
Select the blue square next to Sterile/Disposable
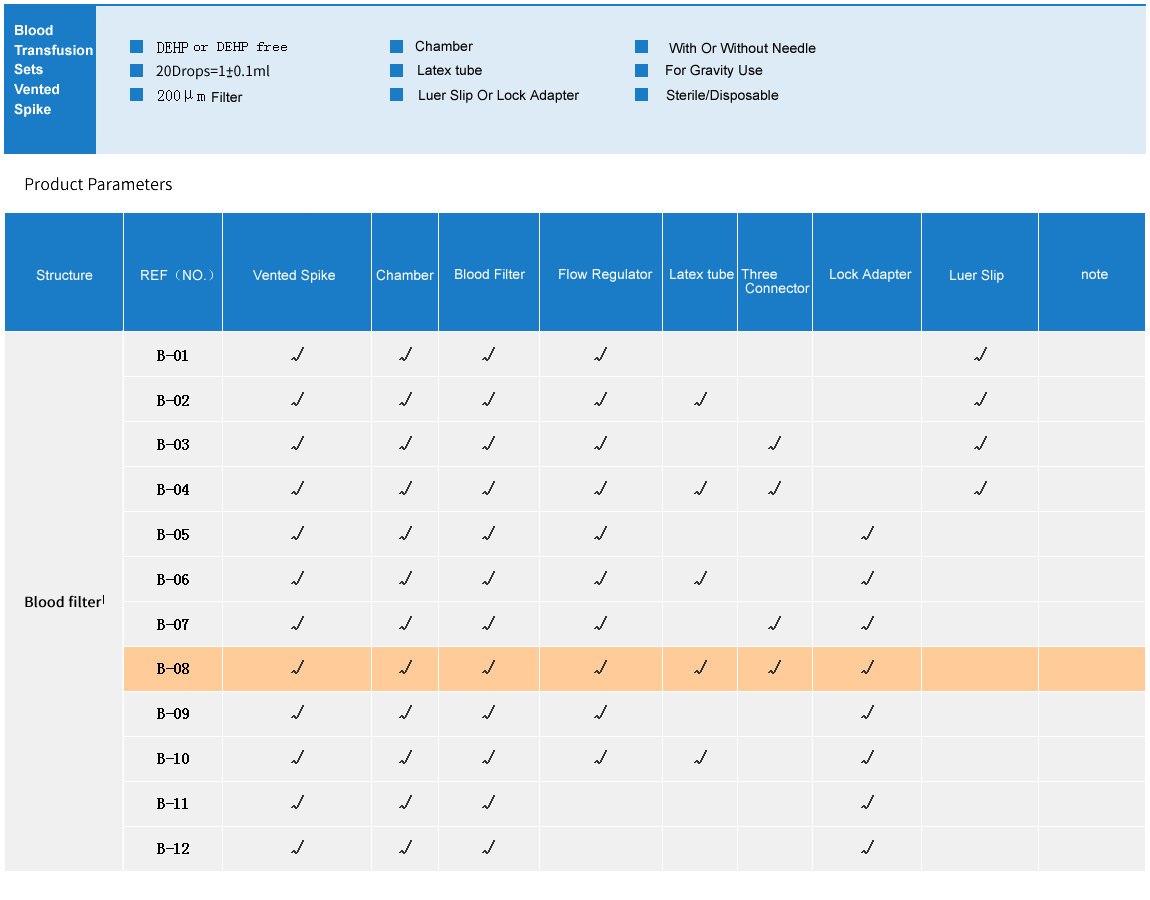click(x=642, y=95)
